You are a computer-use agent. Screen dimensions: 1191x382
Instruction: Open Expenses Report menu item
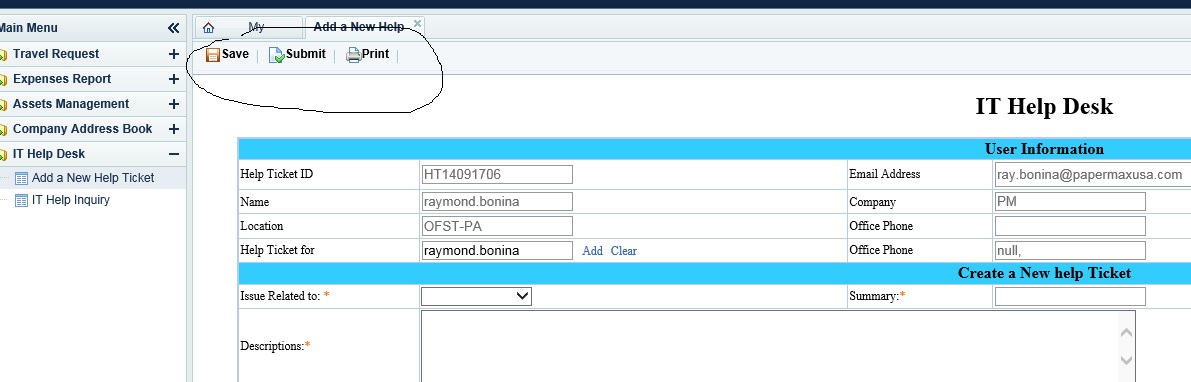(x=62, y=79)
